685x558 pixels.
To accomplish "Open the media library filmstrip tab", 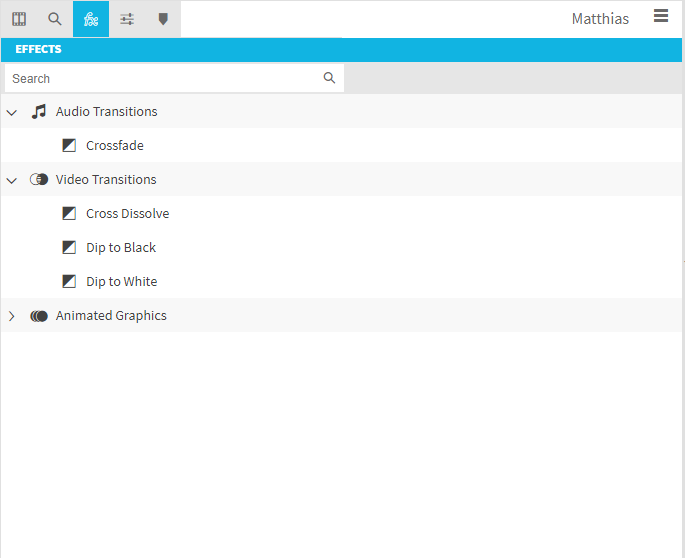I will coord(19,19).
